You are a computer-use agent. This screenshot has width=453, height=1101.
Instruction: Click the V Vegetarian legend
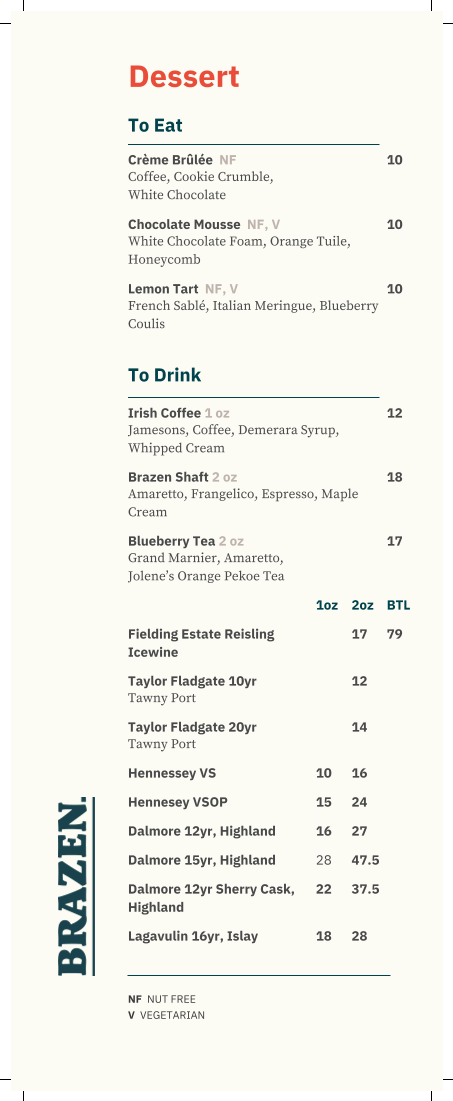166,1015
